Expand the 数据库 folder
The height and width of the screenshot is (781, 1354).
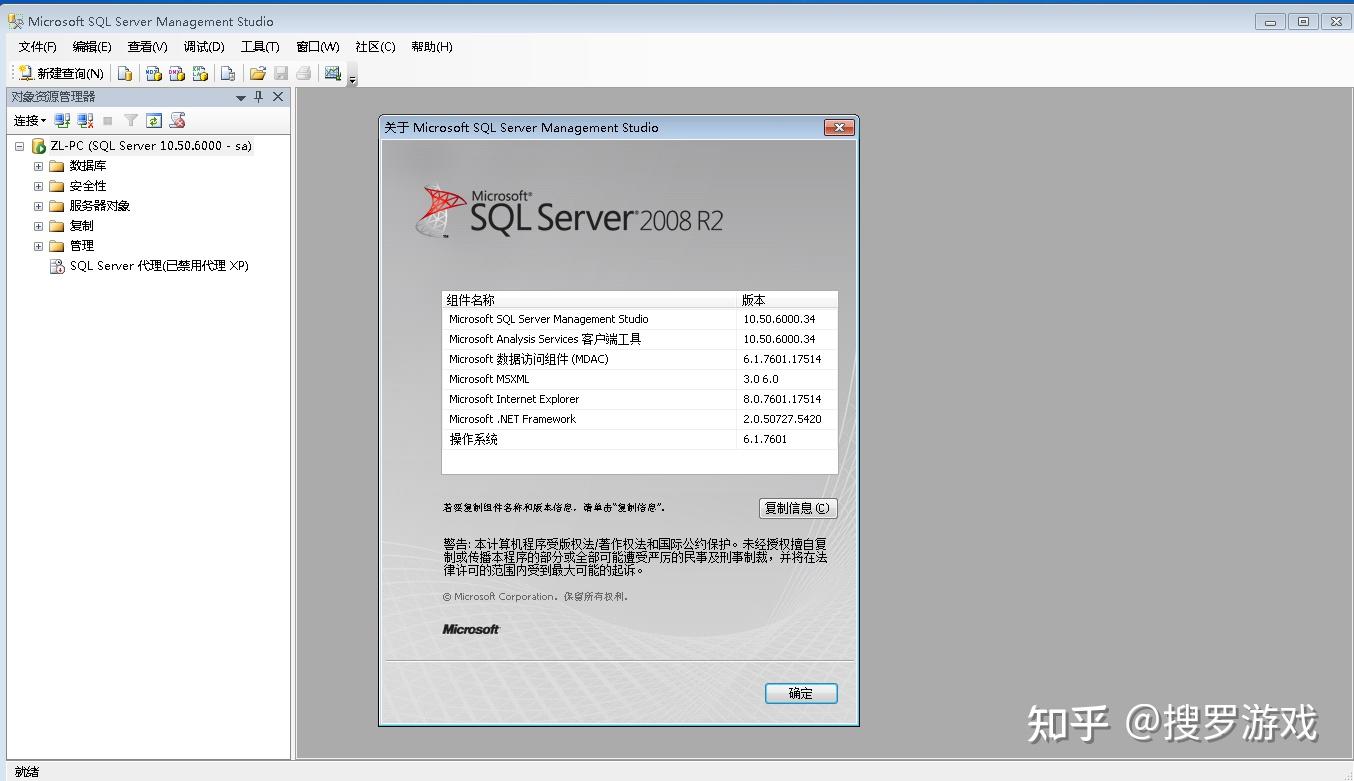[x=38, y=166]
